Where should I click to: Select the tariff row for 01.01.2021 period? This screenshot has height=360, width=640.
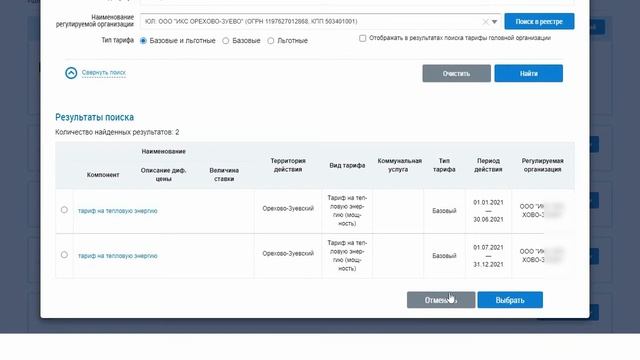[x=64, y=210]
